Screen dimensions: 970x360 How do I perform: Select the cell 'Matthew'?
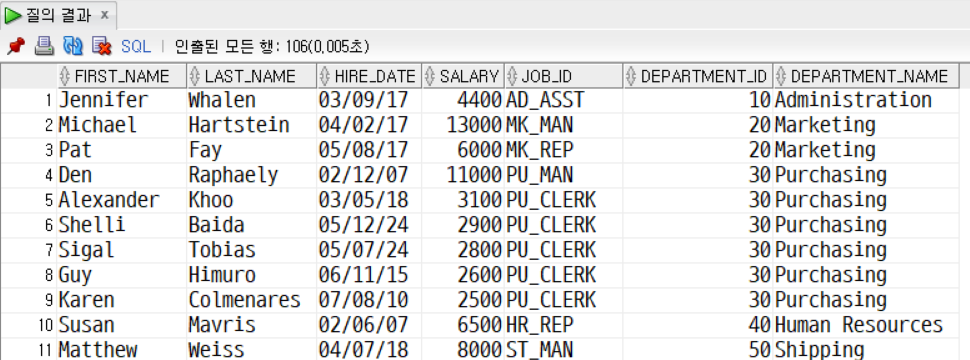click(x=122, y=349)
